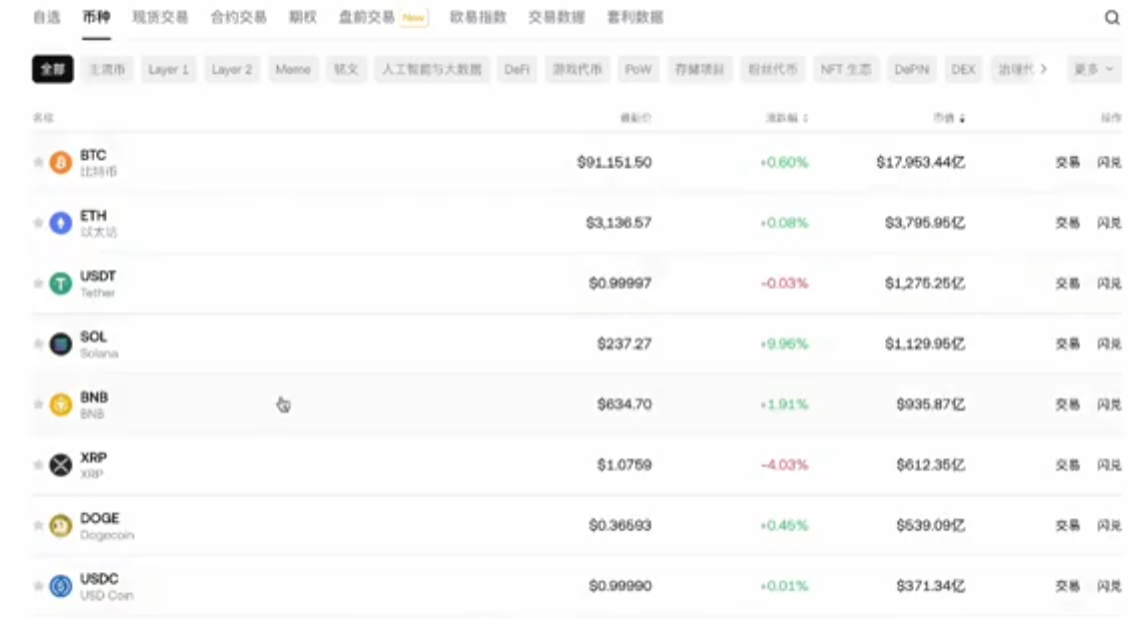Open the 盘前交易 tab

[x=367, y=17]
